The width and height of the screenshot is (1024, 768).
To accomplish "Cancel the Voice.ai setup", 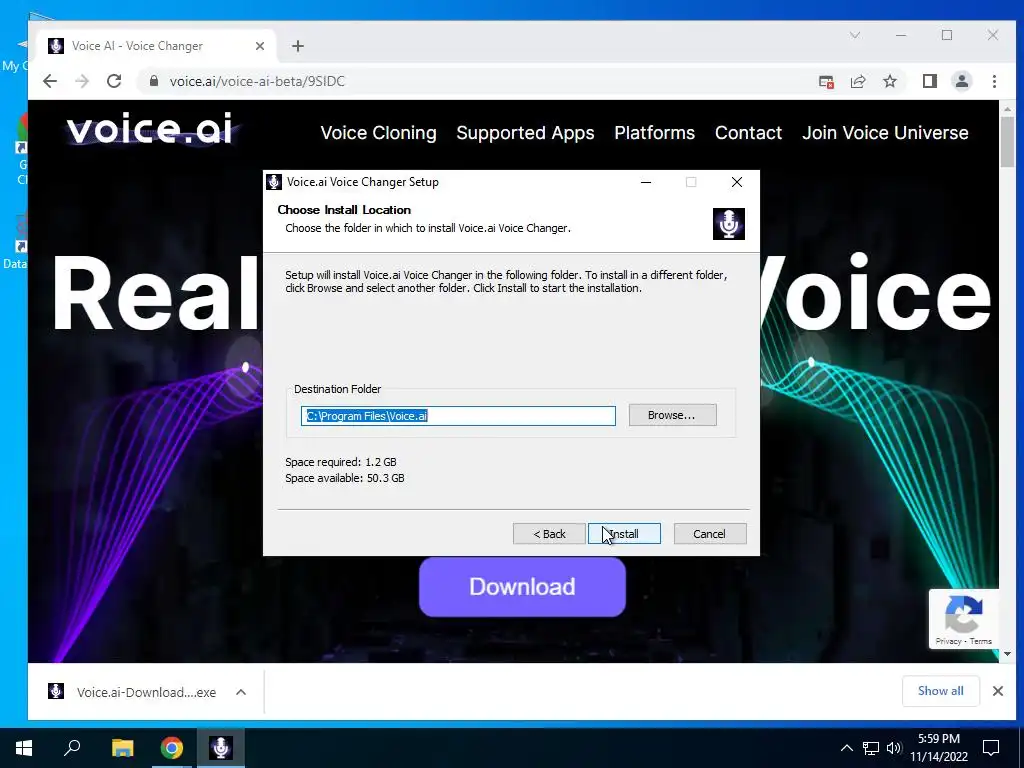I will click(x=709, y=534).
